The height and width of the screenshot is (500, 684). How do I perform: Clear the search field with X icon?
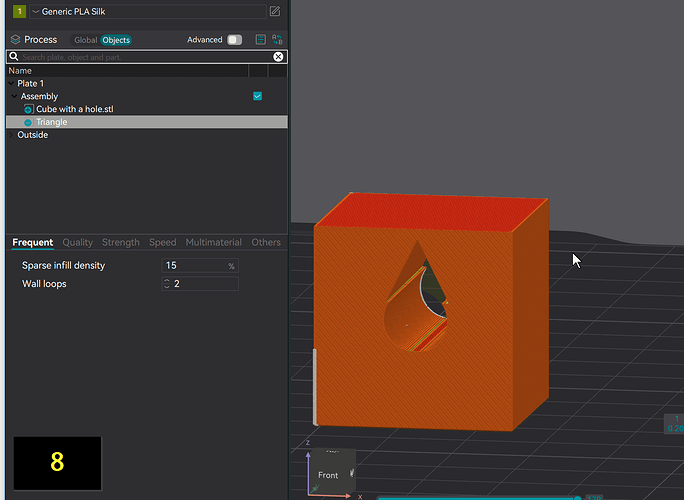coord(278,57)
